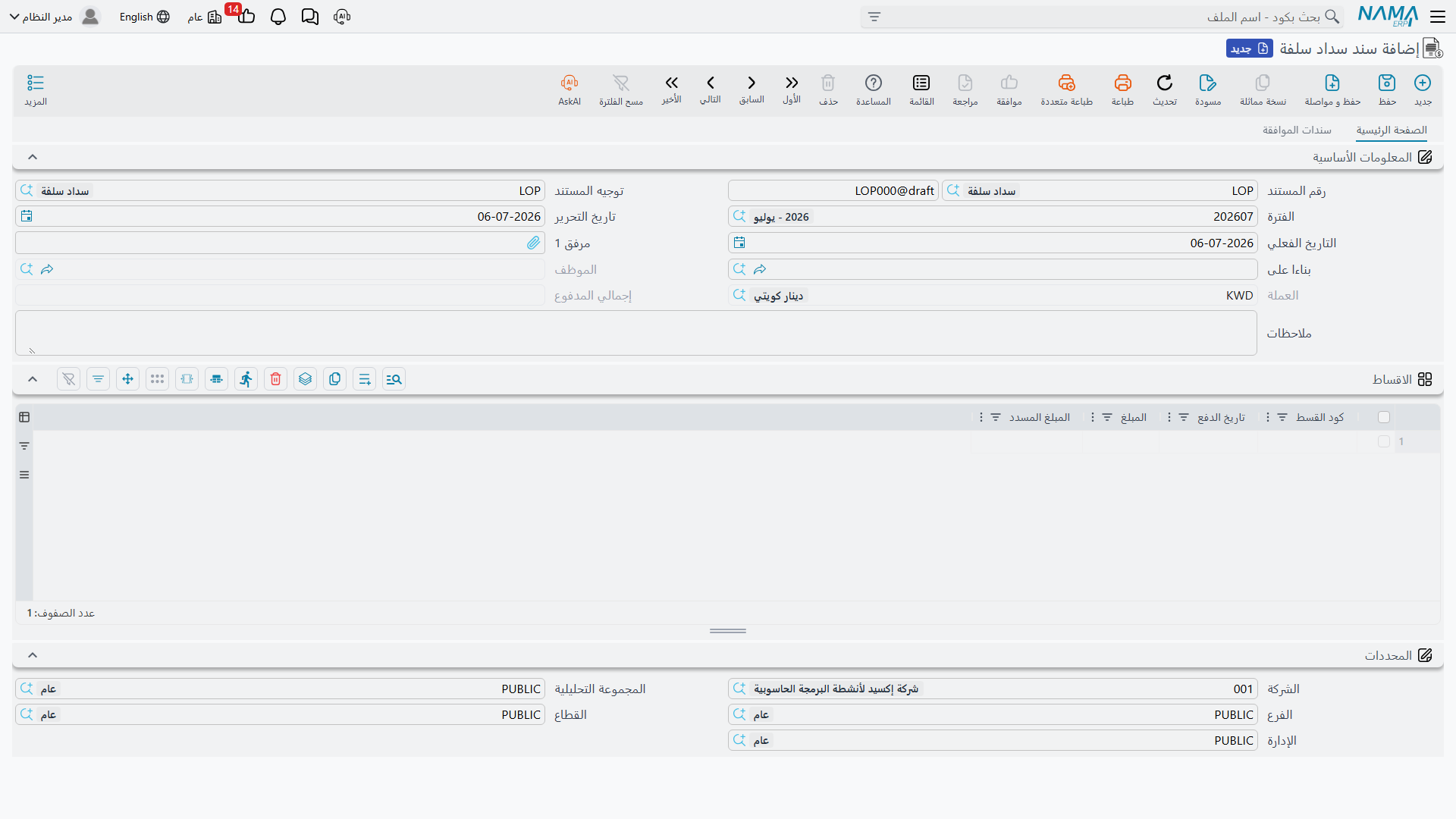Image resolution: width=1456 pixels, height=819 pixels.
Task: Open the AskAI assistant in top bar
Action: tap(342, 17)
